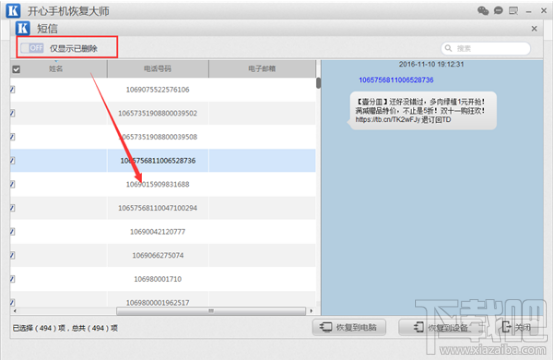
Task: Click the 关闭 close button at bottom
Action: point(516,327)
